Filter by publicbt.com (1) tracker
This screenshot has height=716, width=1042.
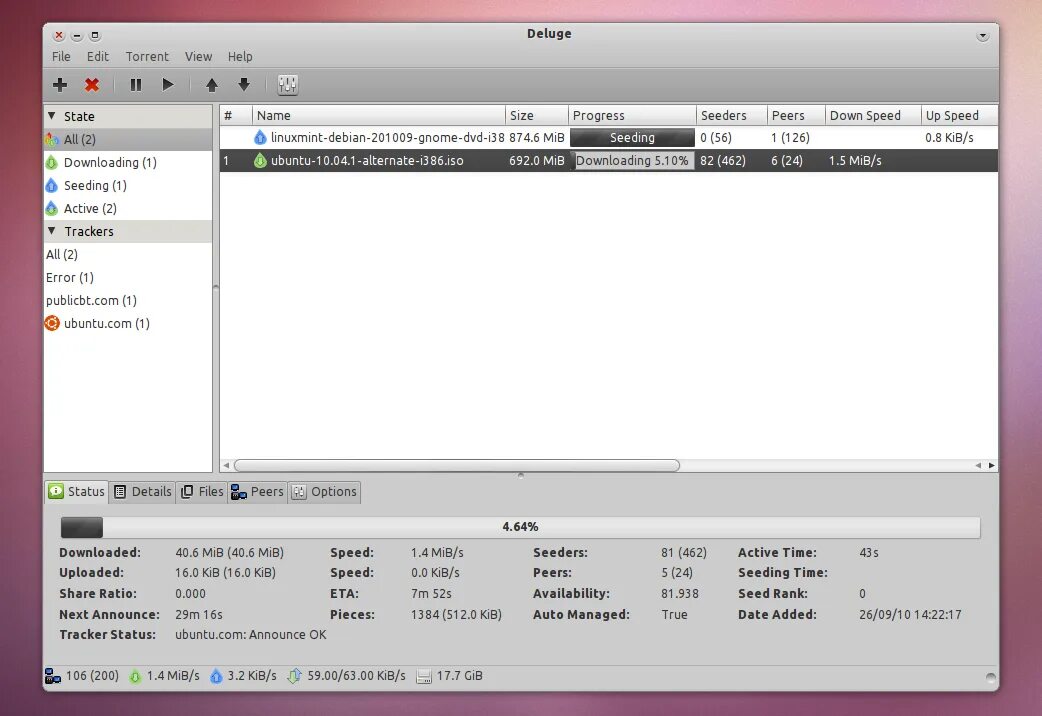(x=128, y=300)
